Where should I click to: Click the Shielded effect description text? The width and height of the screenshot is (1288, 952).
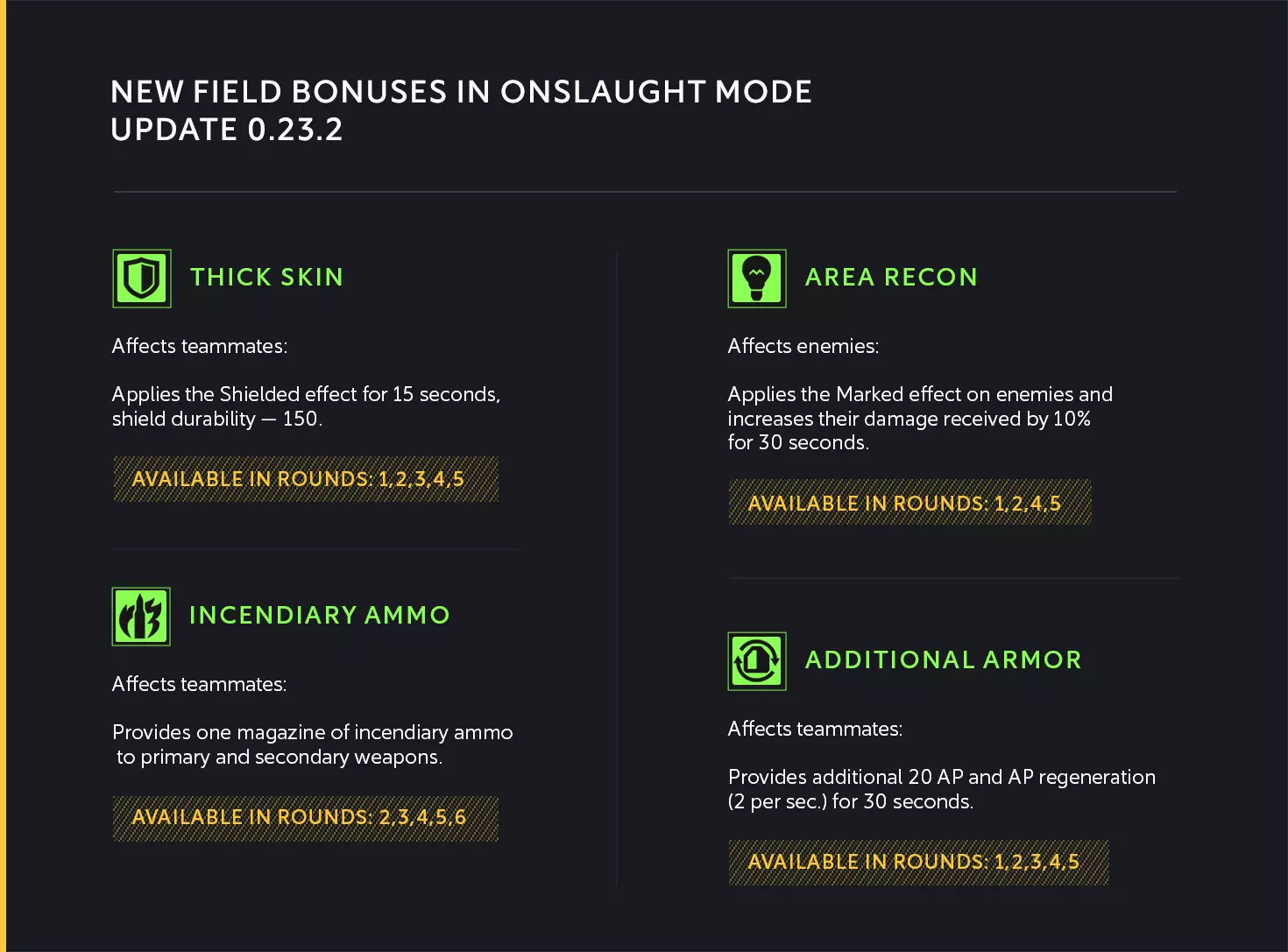pyautogui.click(x=306, y=406)
